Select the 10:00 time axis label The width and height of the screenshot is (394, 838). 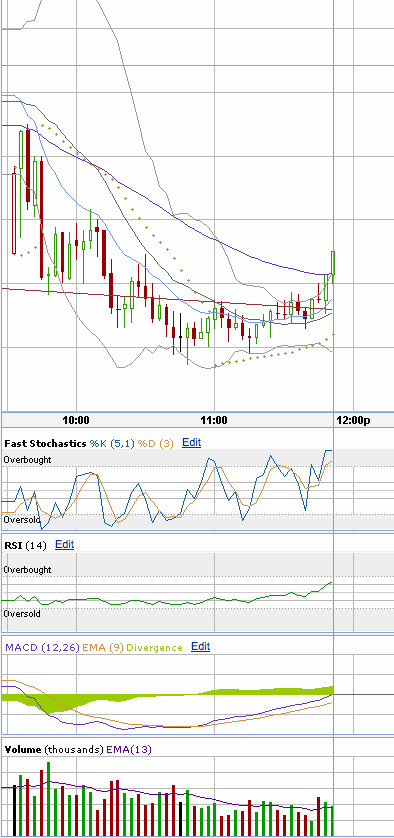click(76, 421)
